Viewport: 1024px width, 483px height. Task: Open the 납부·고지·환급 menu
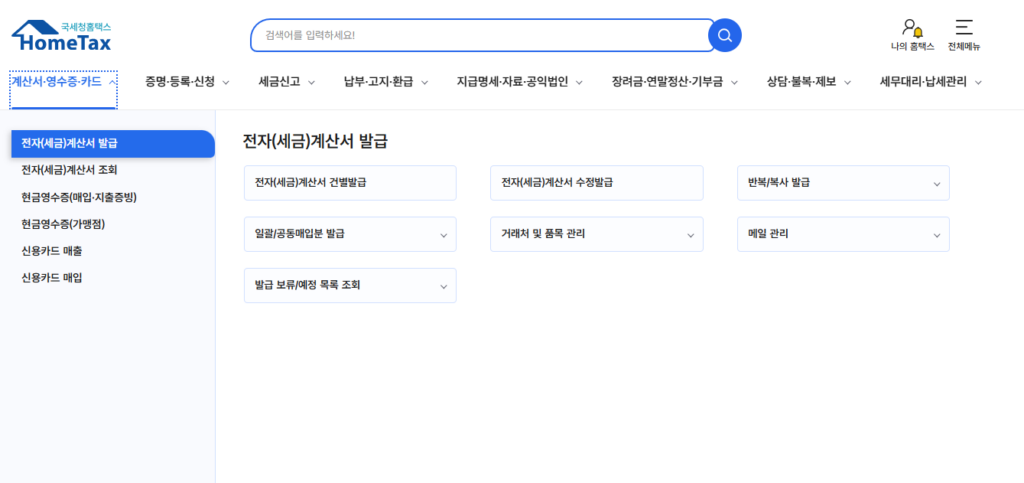tap(386, 82)
